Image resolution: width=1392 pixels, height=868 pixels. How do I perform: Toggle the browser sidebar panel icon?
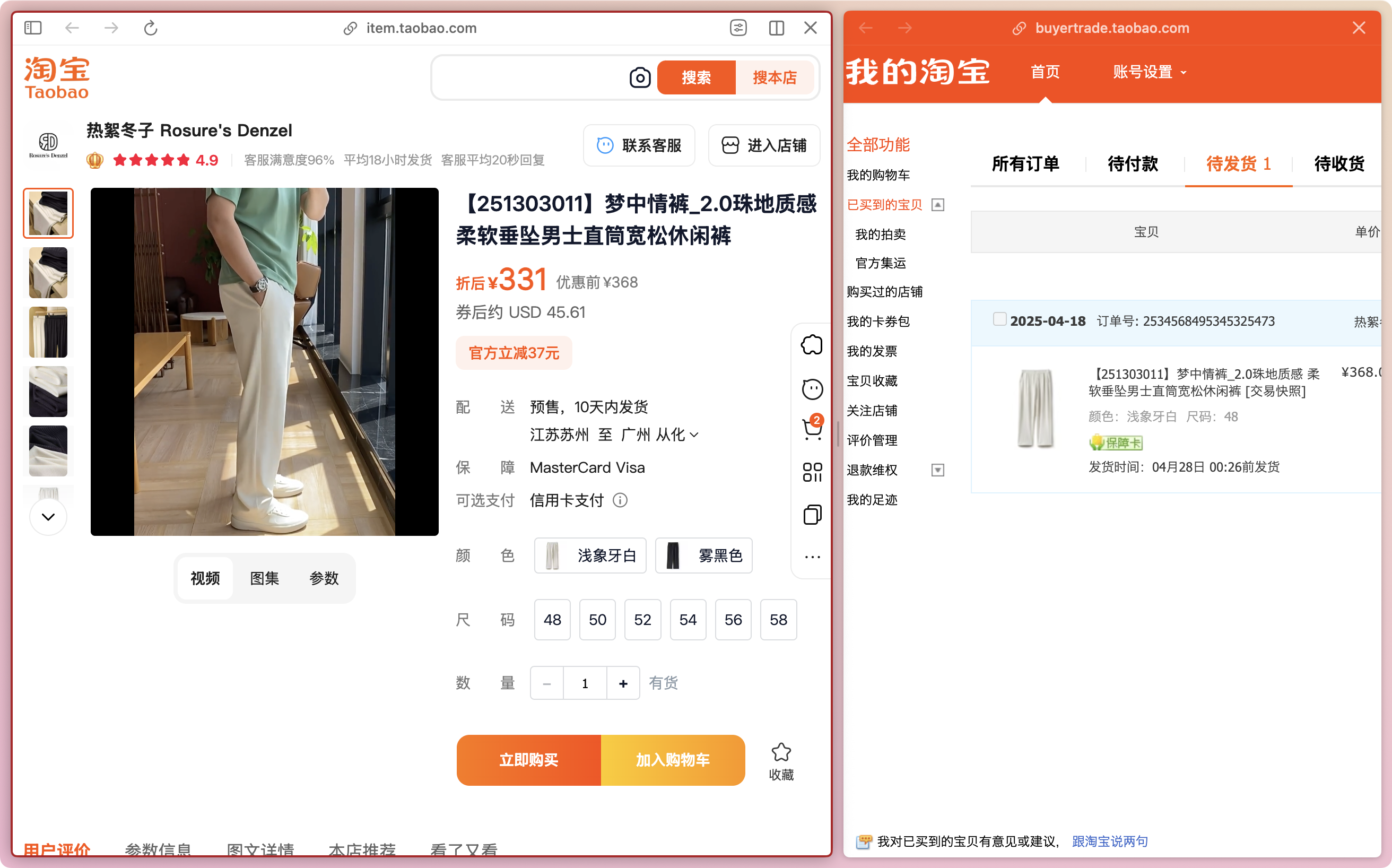(x=33, y=28)
